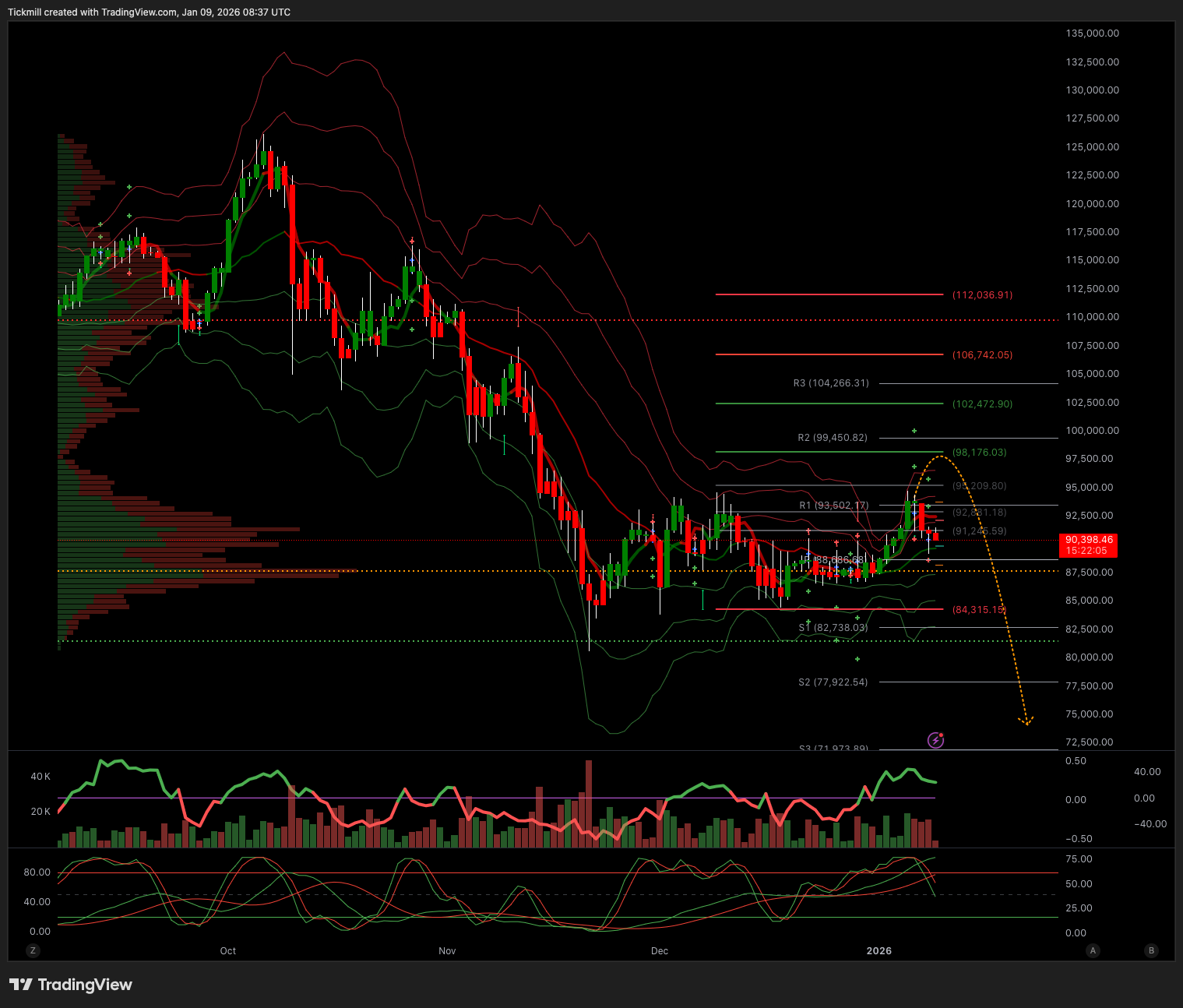Click the Oct label on time axis
The image size is (1183, 1008).
(x=228, y=951)
